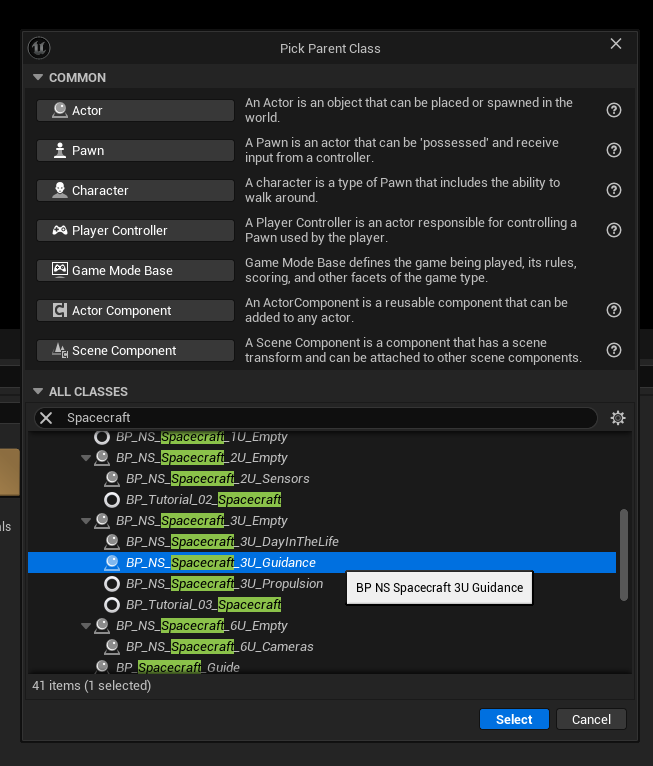The width and height of the screenshot is (653, 766).
Task: Open help for Player Controller class
Action: click(x=614, y=231)
